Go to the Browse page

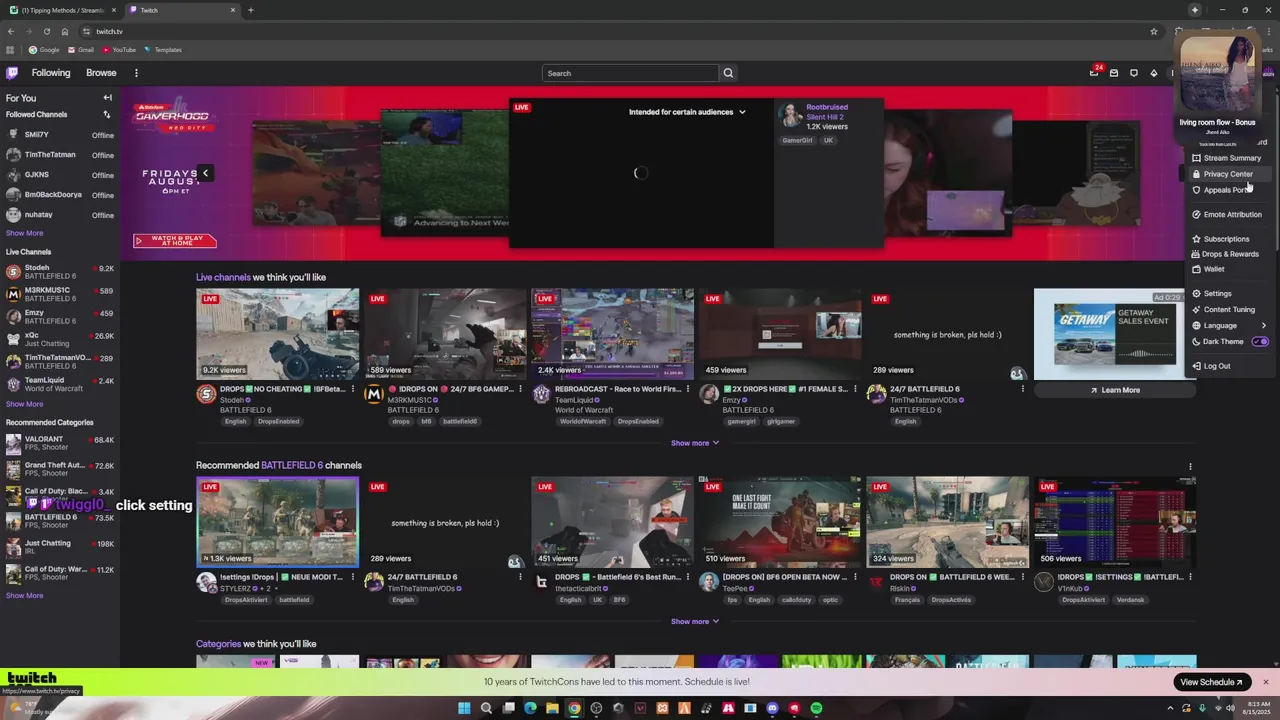point(101,73)
